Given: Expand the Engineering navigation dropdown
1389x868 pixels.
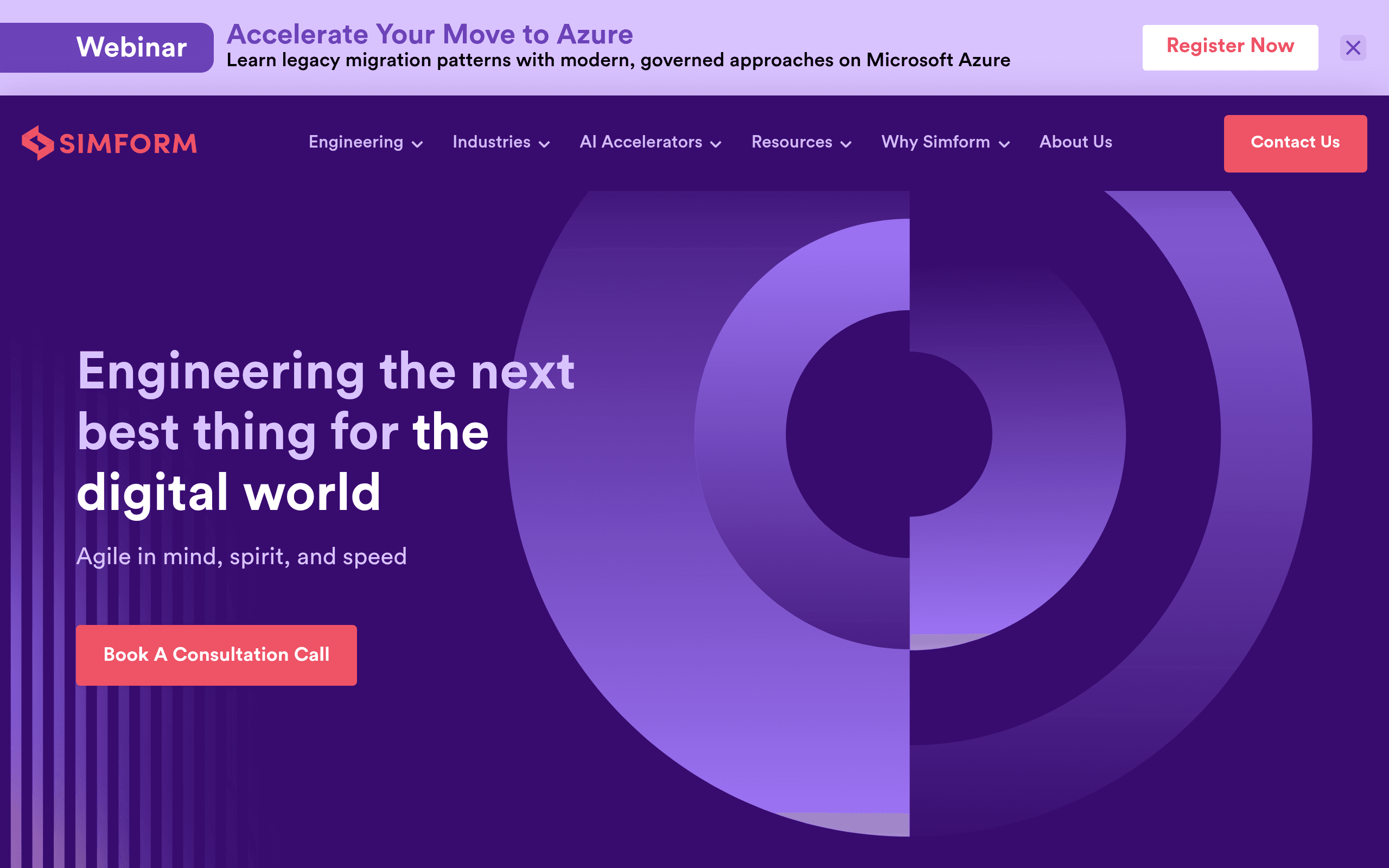Looking at the screenshot, I should tap(417, 144).
